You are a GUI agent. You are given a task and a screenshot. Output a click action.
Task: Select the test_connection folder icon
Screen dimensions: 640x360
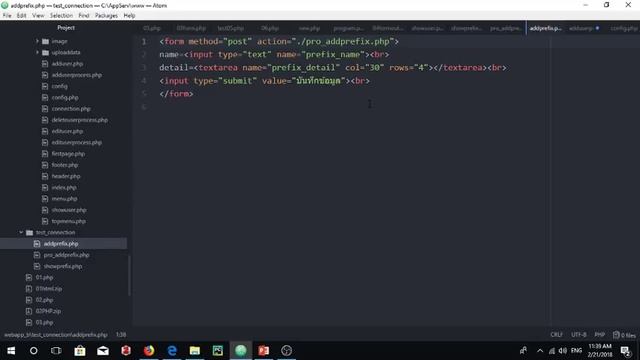click(x=29, y=232)
